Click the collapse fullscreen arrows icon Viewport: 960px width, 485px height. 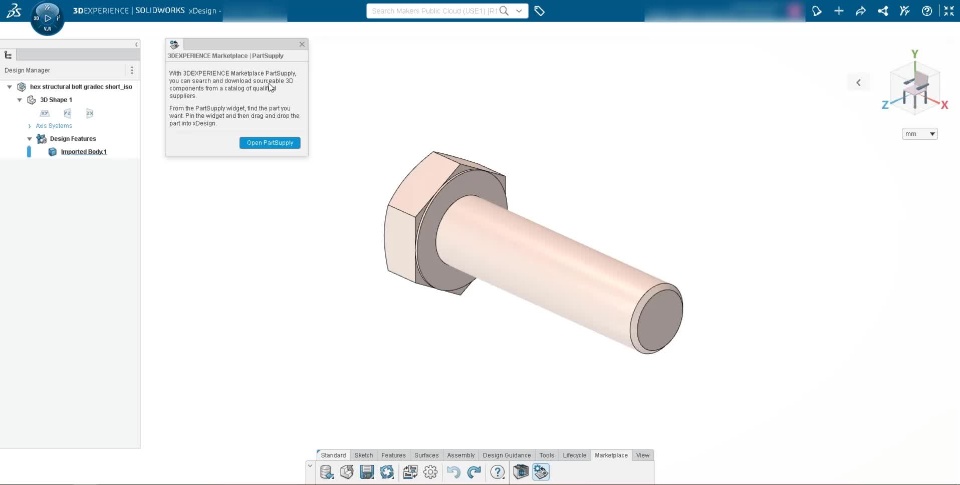click(948, 10)
